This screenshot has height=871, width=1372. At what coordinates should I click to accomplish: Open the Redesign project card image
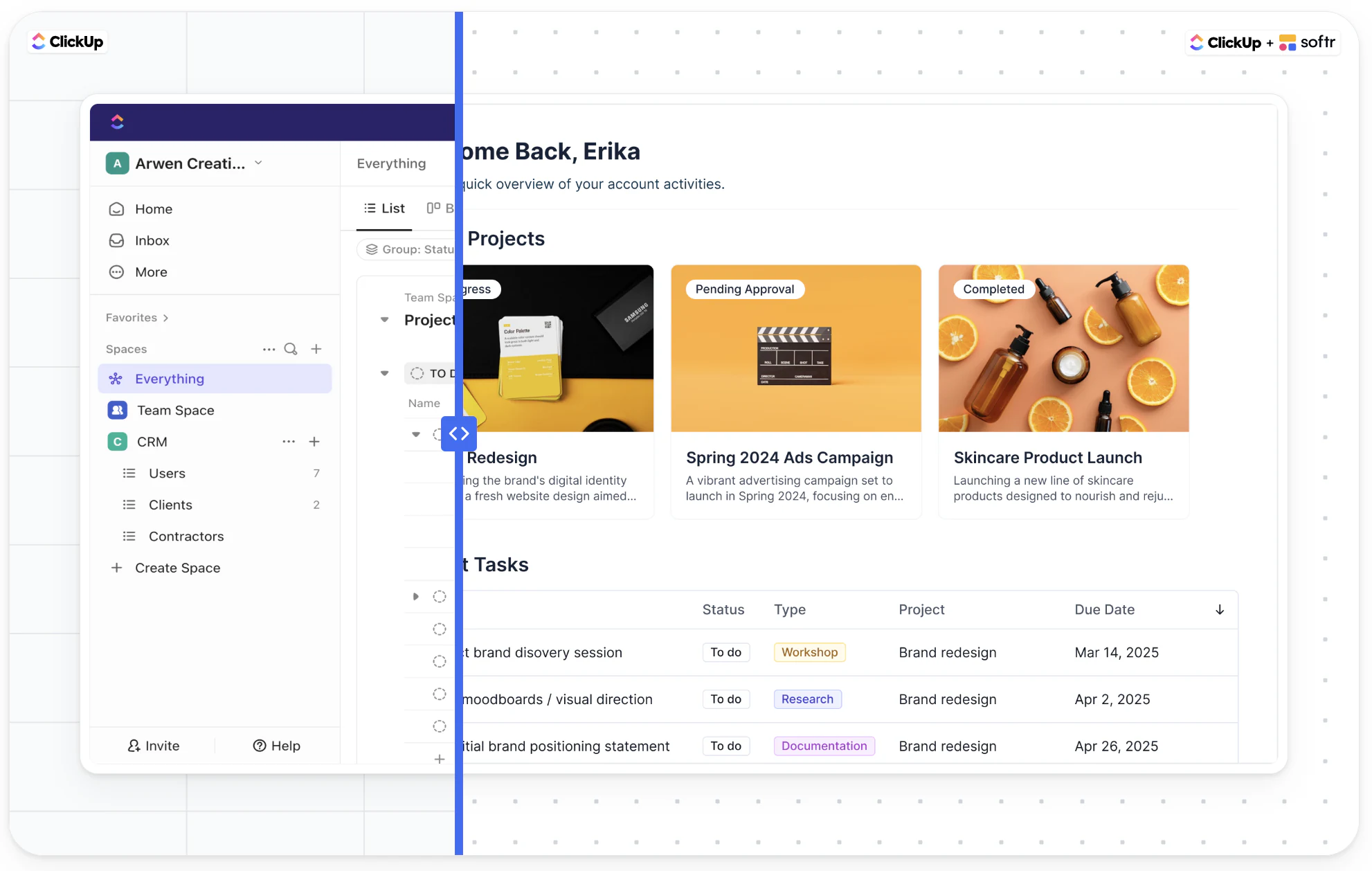pyautogui.click(x=558, y=348)
